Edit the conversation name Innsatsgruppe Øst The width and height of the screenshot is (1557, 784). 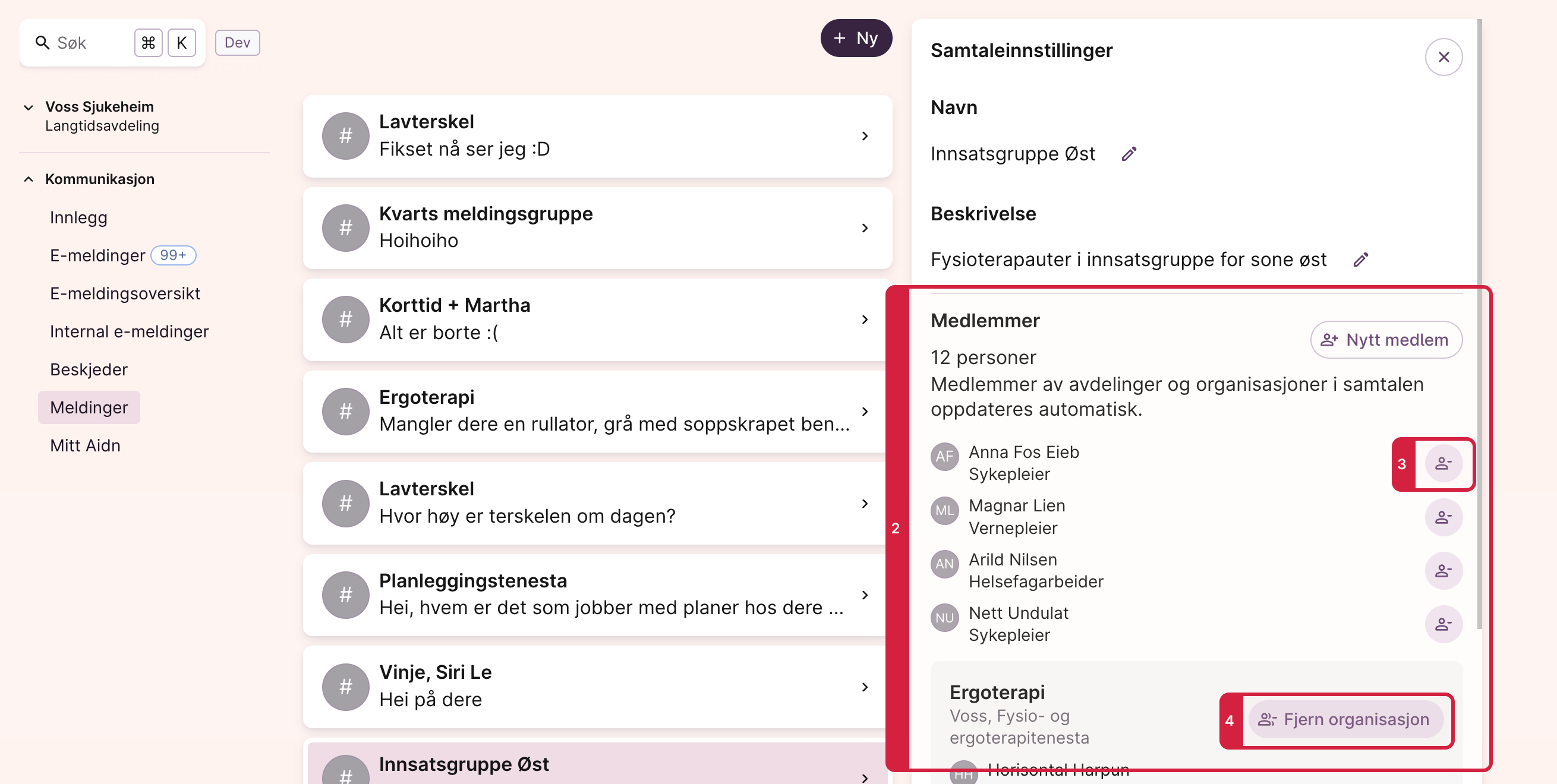coord(1129,154)
